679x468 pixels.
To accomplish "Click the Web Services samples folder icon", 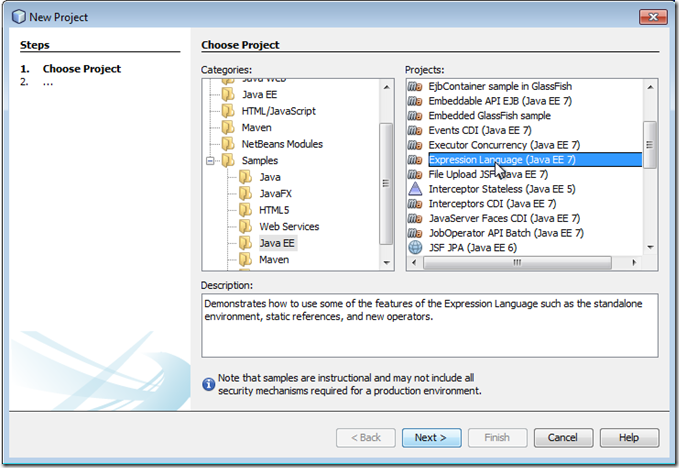I will tap(246, 226).
